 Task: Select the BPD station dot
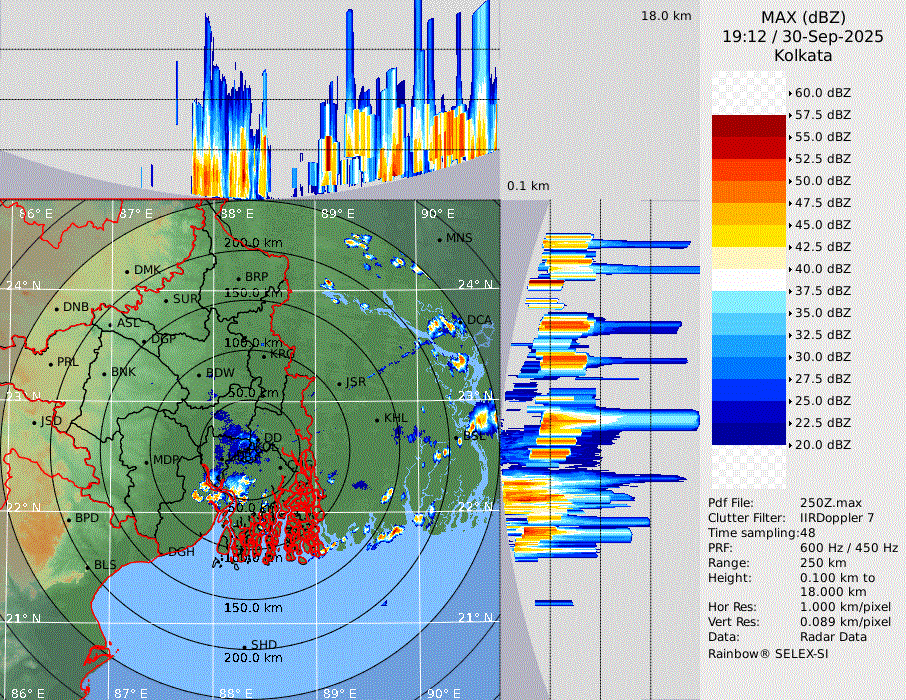[68, 520]
